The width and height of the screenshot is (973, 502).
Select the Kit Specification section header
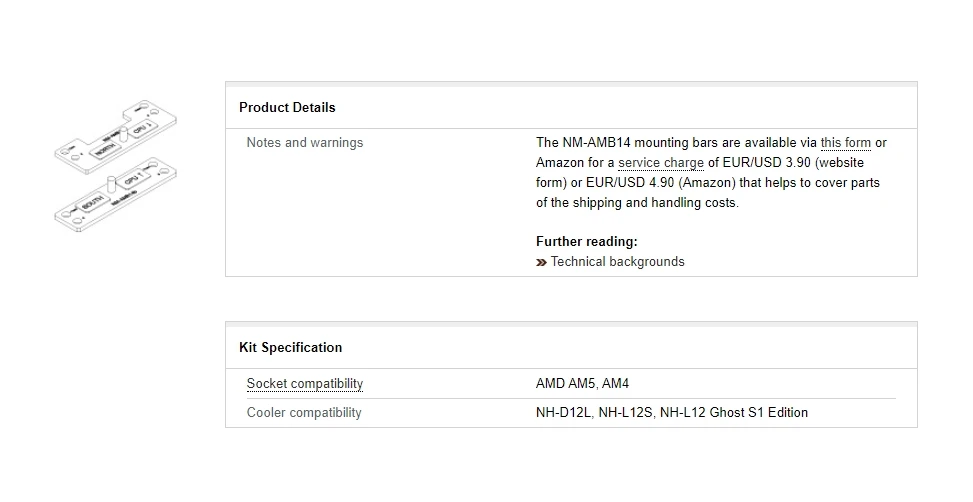[290, 348]
